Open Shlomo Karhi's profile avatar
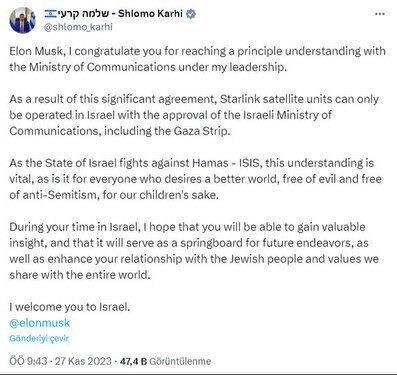 (x=22, y=20)
